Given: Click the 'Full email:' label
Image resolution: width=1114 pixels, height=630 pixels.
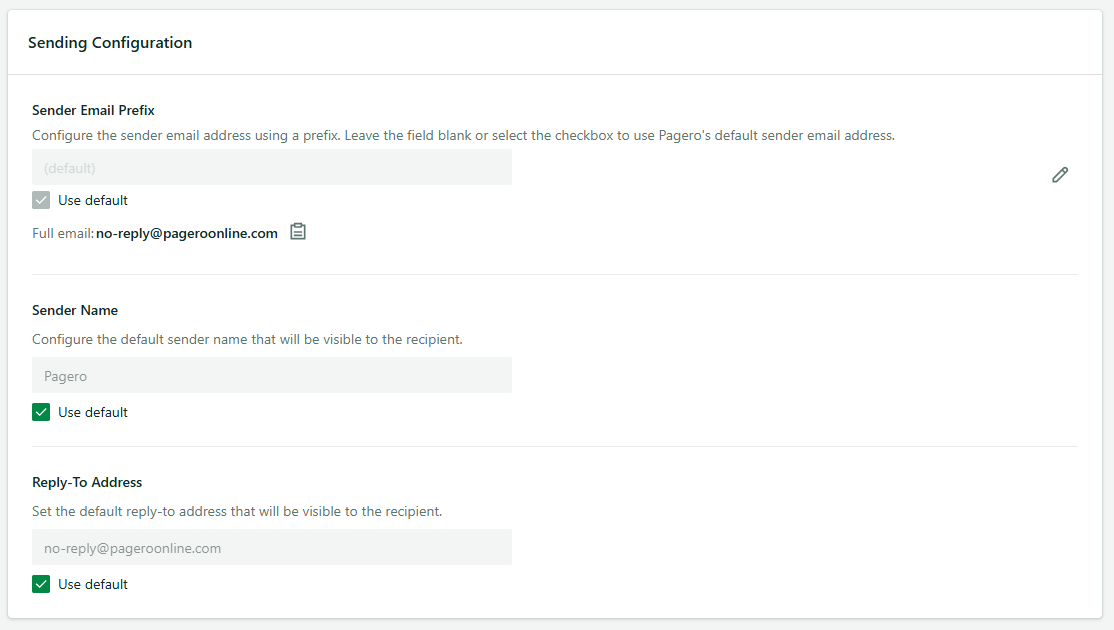Looking at the screenshot, I should click(63, 233).
